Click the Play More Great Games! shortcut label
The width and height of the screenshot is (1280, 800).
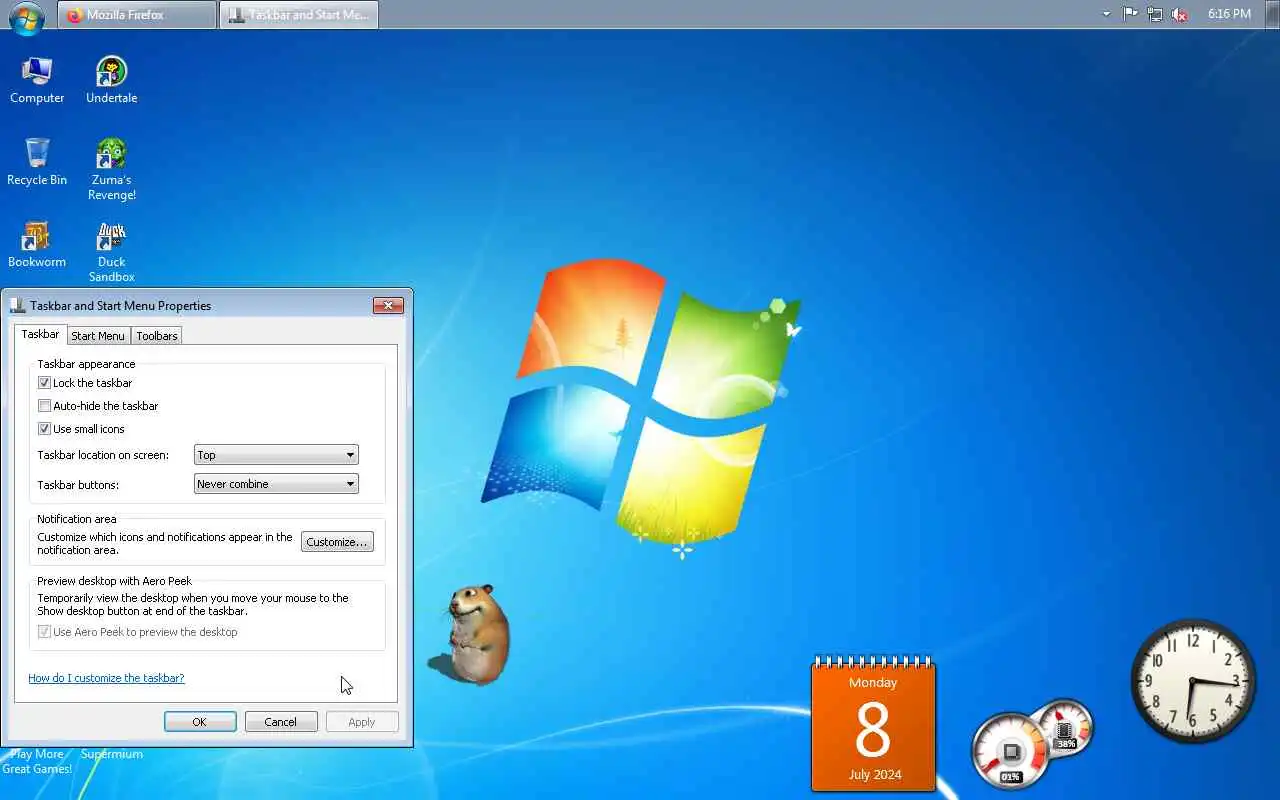[x=37, y=761]
